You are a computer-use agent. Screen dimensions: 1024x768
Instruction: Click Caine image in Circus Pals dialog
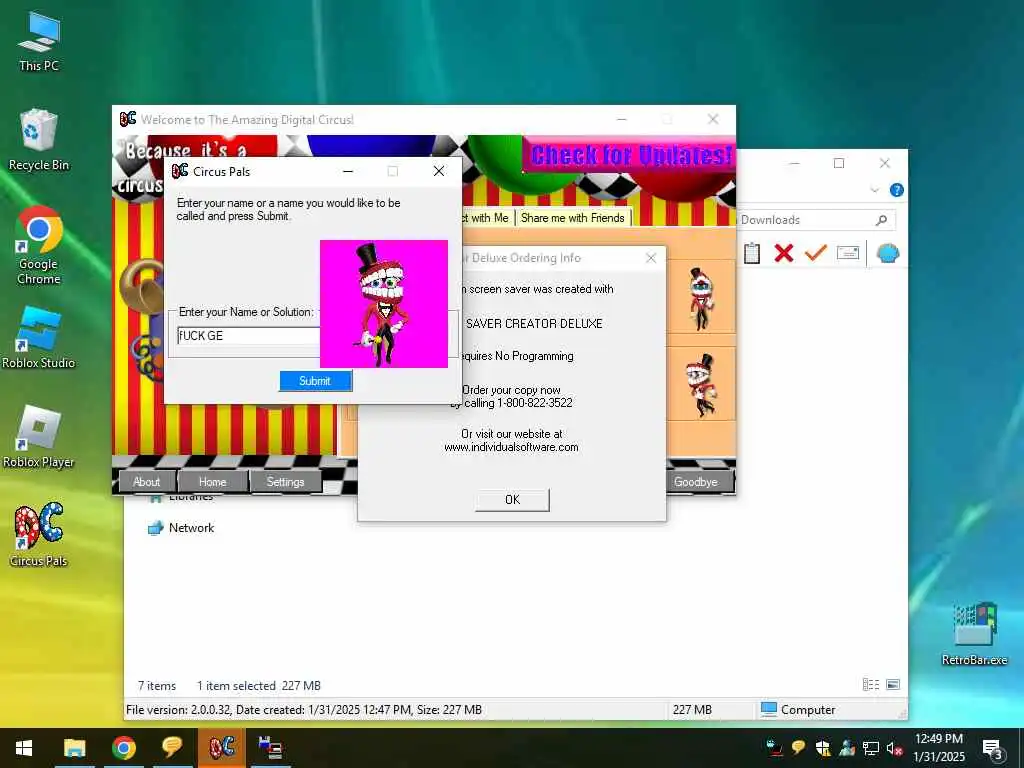point(384,304)
